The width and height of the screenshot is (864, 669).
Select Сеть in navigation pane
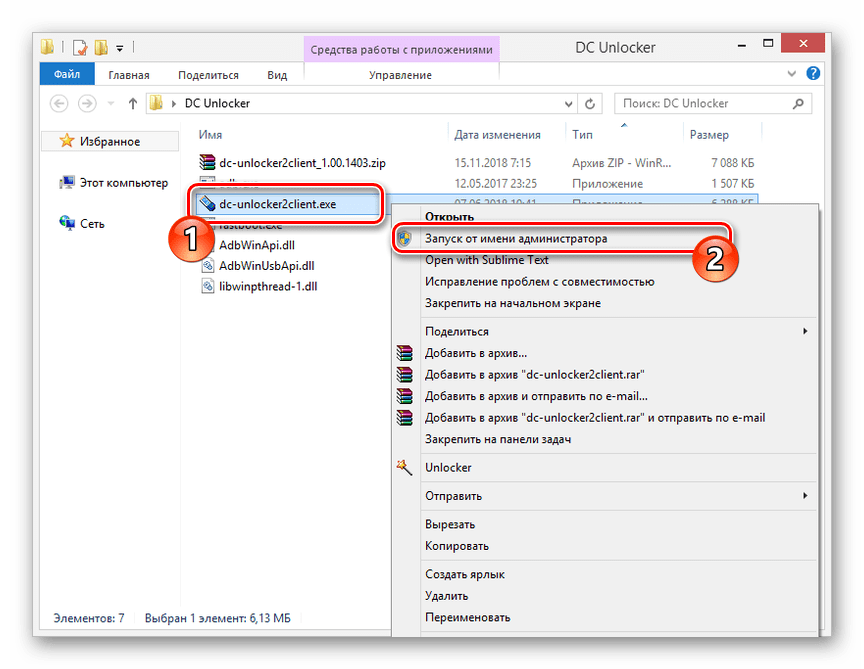(x=92, y=224)
